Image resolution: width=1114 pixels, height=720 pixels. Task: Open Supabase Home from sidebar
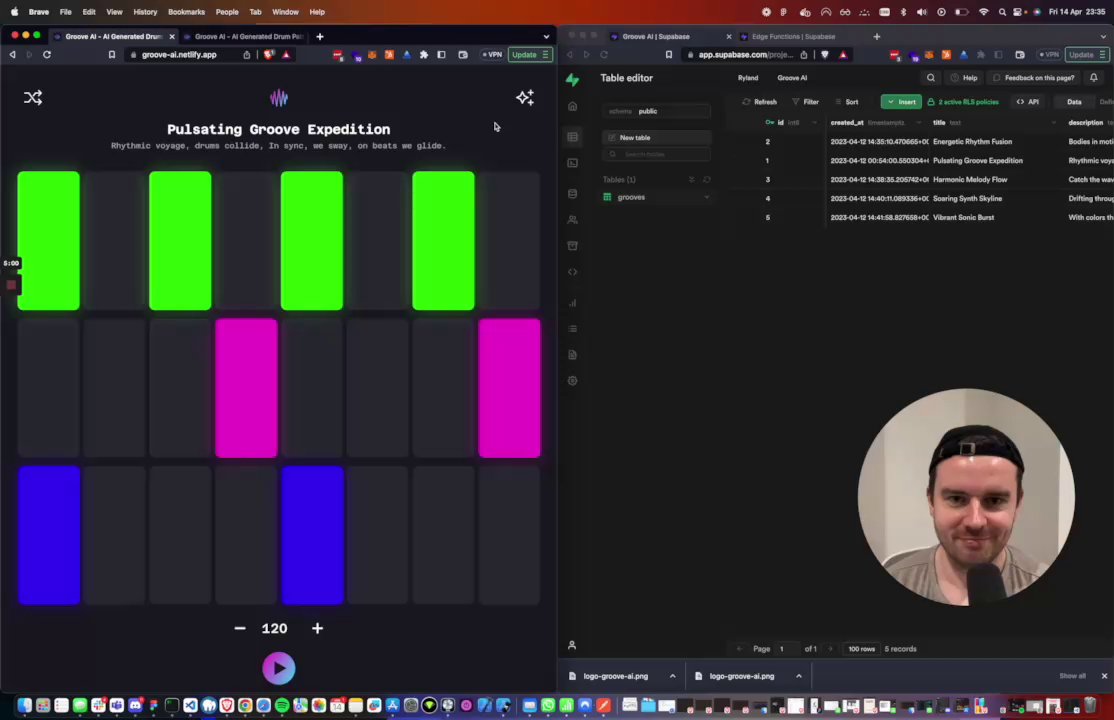[573, 107]
